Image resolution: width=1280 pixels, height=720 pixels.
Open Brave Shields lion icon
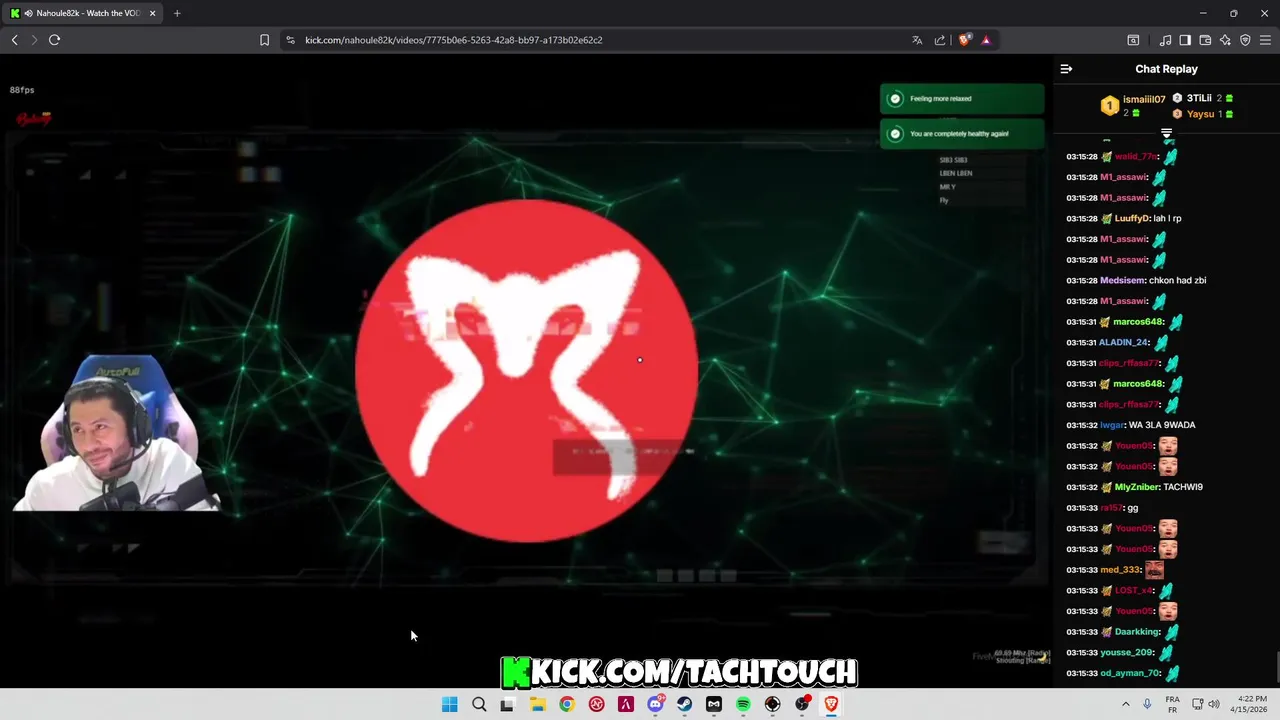tap(964, 40)
